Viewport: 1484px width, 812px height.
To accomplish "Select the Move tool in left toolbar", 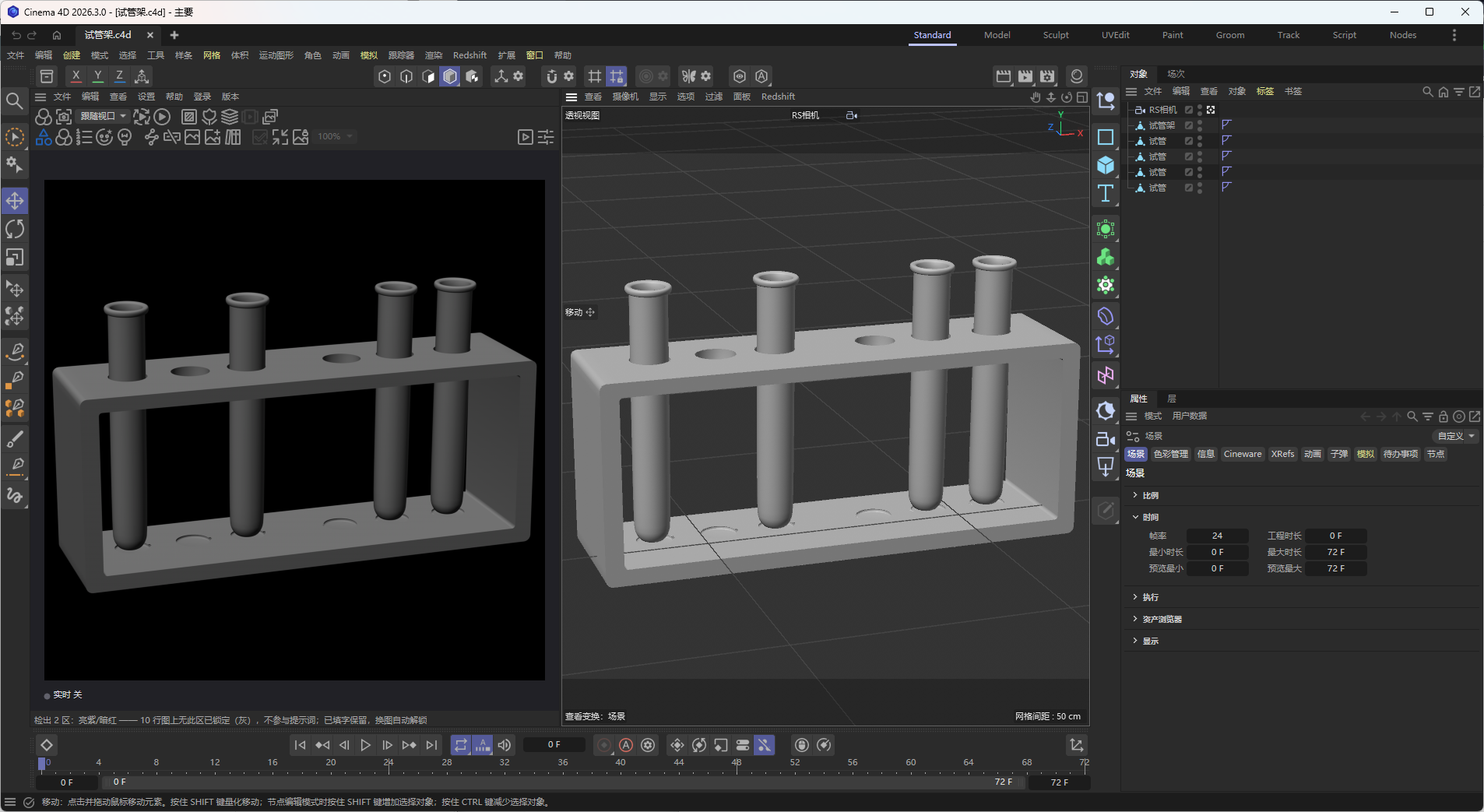I will (x=15, y=201).
